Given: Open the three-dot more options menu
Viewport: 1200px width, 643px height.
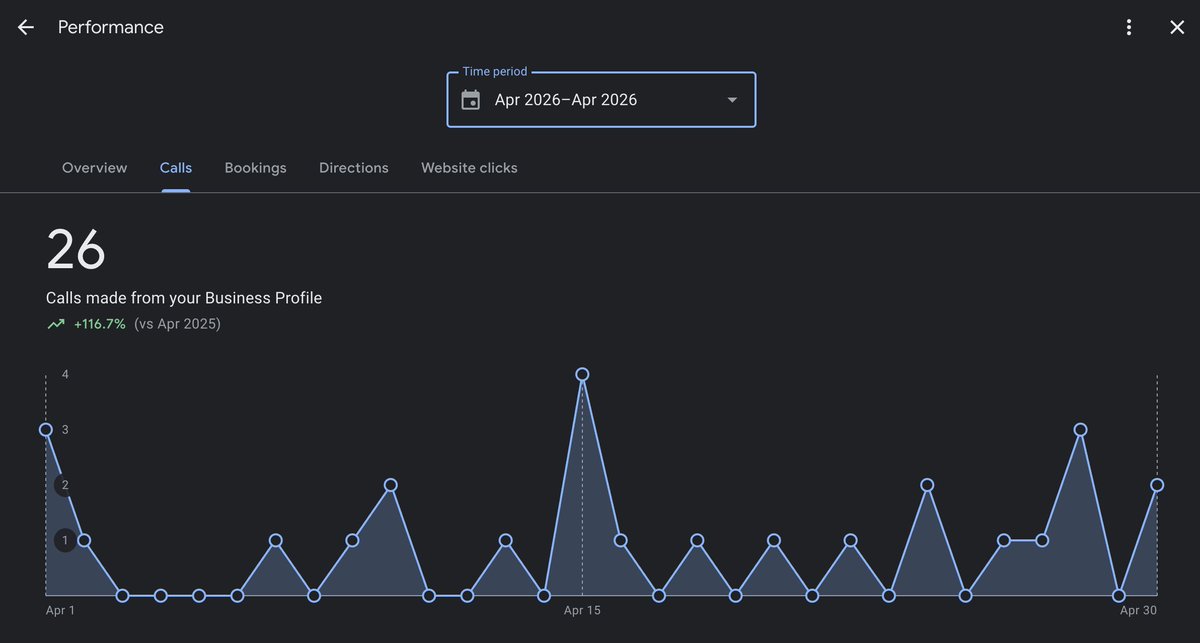Looking at the screenshot, I should 1129,28.
